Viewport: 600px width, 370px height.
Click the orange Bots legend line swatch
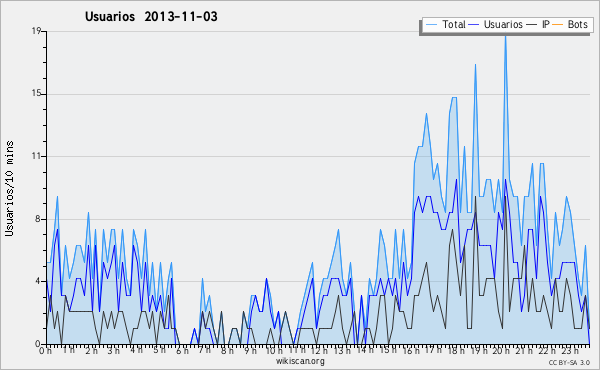(x=558, y=25)
